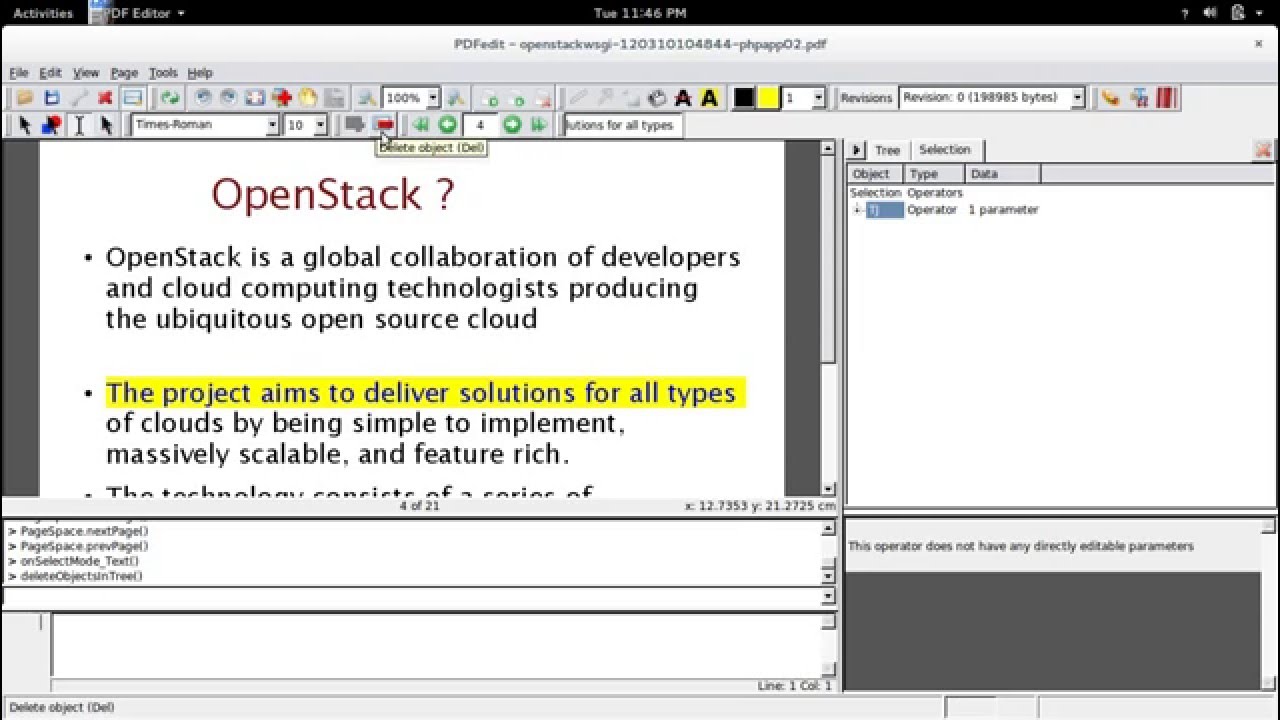Click the zoom icon right of 100%
Screen dimensions: 1280x720
(456, 98)
